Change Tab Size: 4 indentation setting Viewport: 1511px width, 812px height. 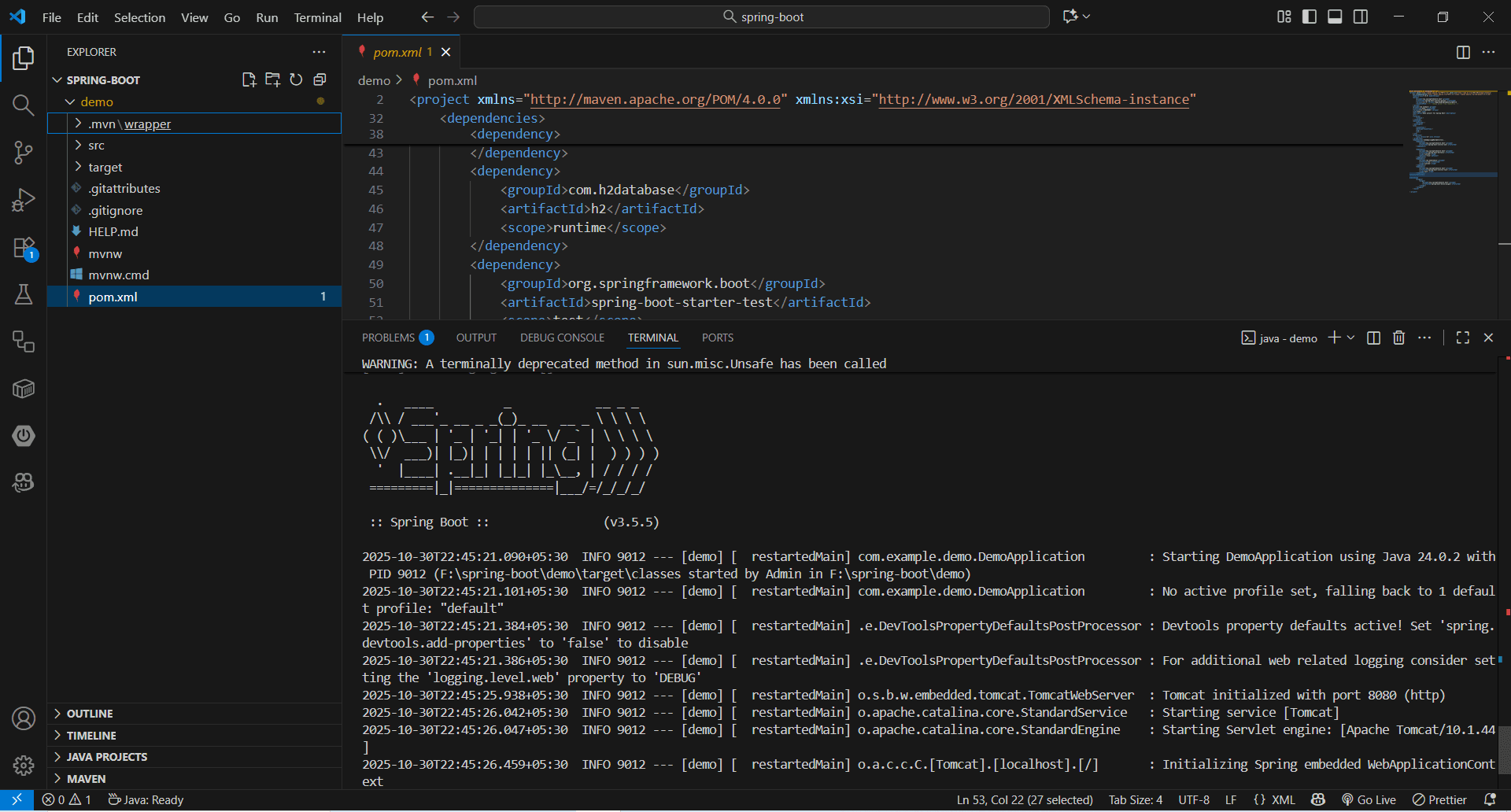coord(1135,800)
